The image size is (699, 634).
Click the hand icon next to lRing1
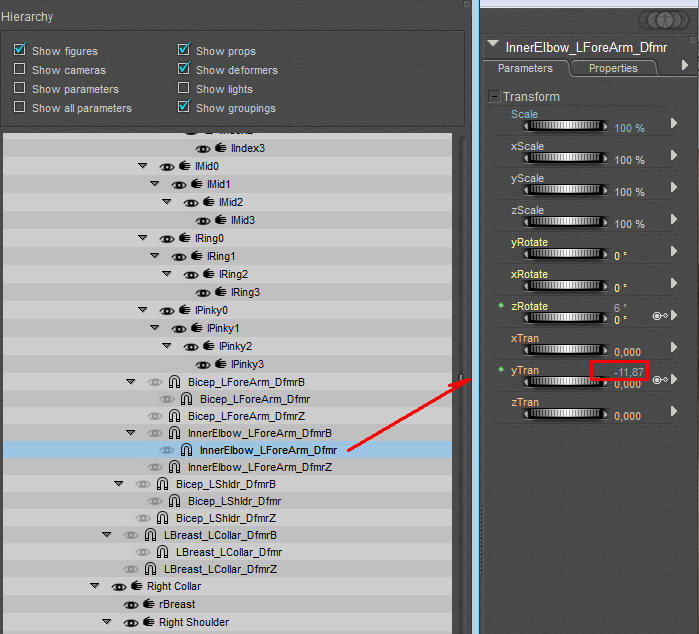pos(197,256)
